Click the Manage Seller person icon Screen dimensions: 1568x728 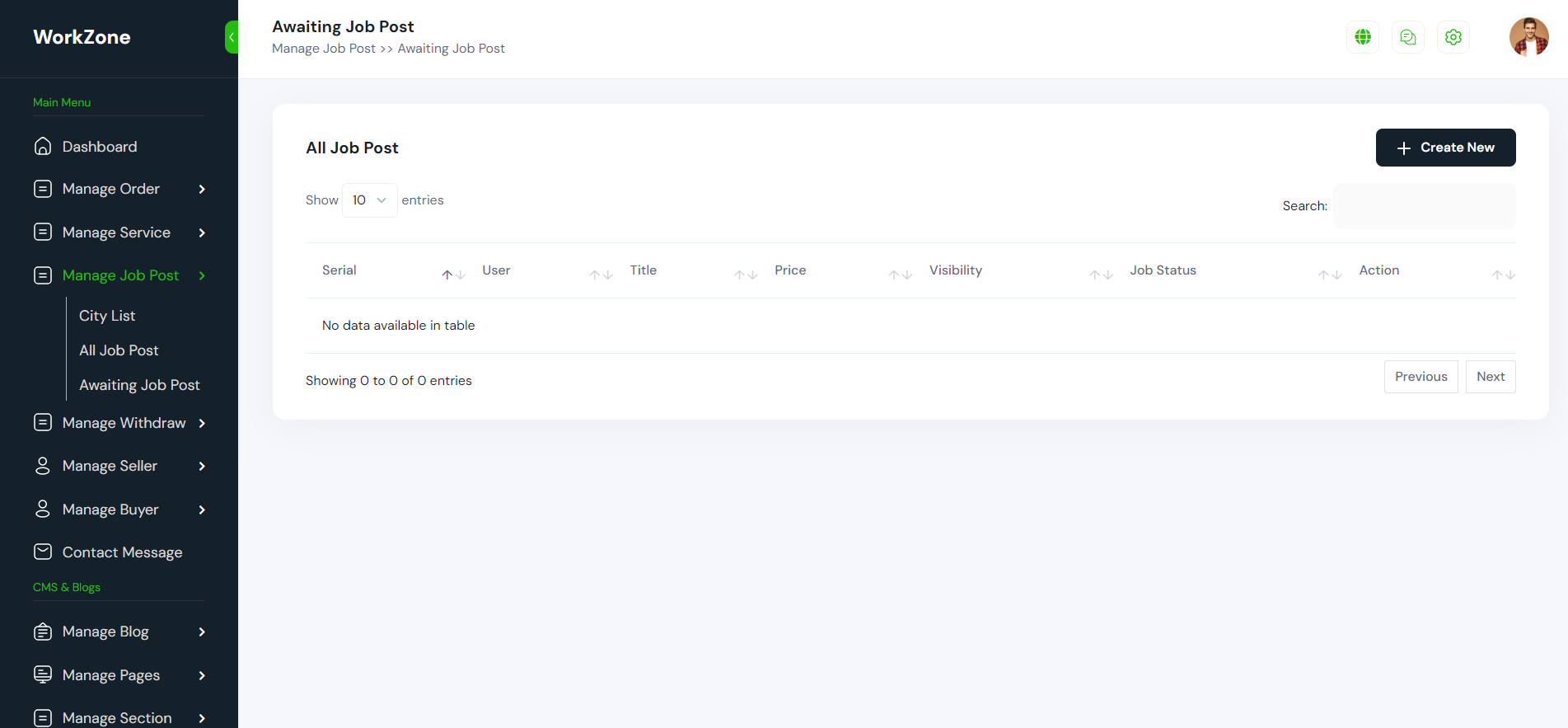43,466
